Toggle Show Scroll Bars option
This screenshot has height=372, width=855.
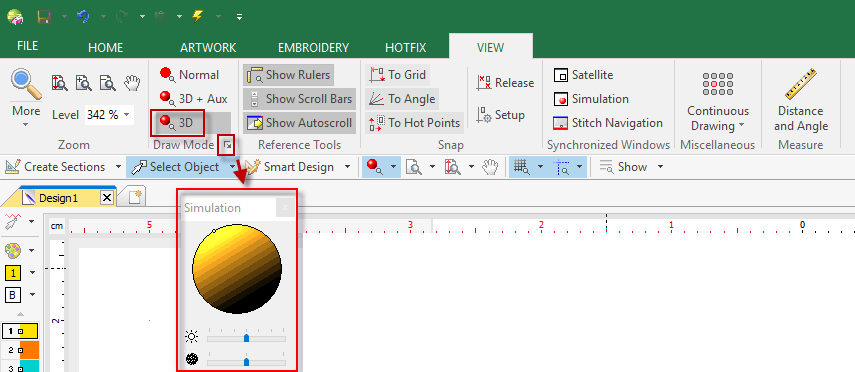pos(299,99)
